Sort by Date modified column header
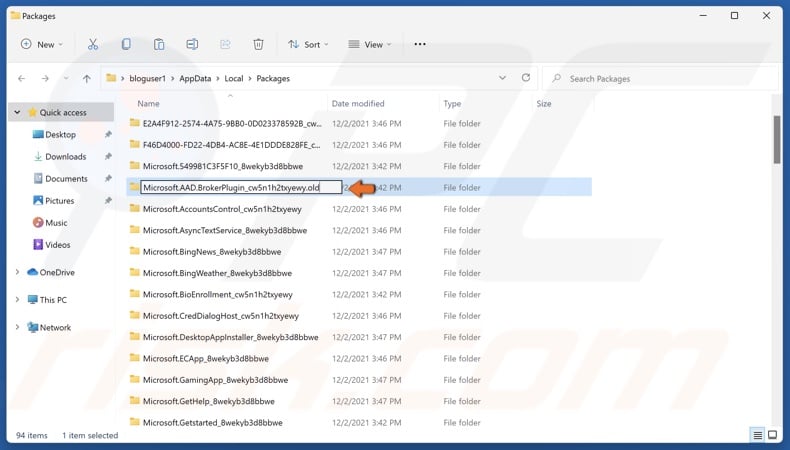The height and width of the screenshot is (450, 790). pyautogui.click(x=358, y=103)
